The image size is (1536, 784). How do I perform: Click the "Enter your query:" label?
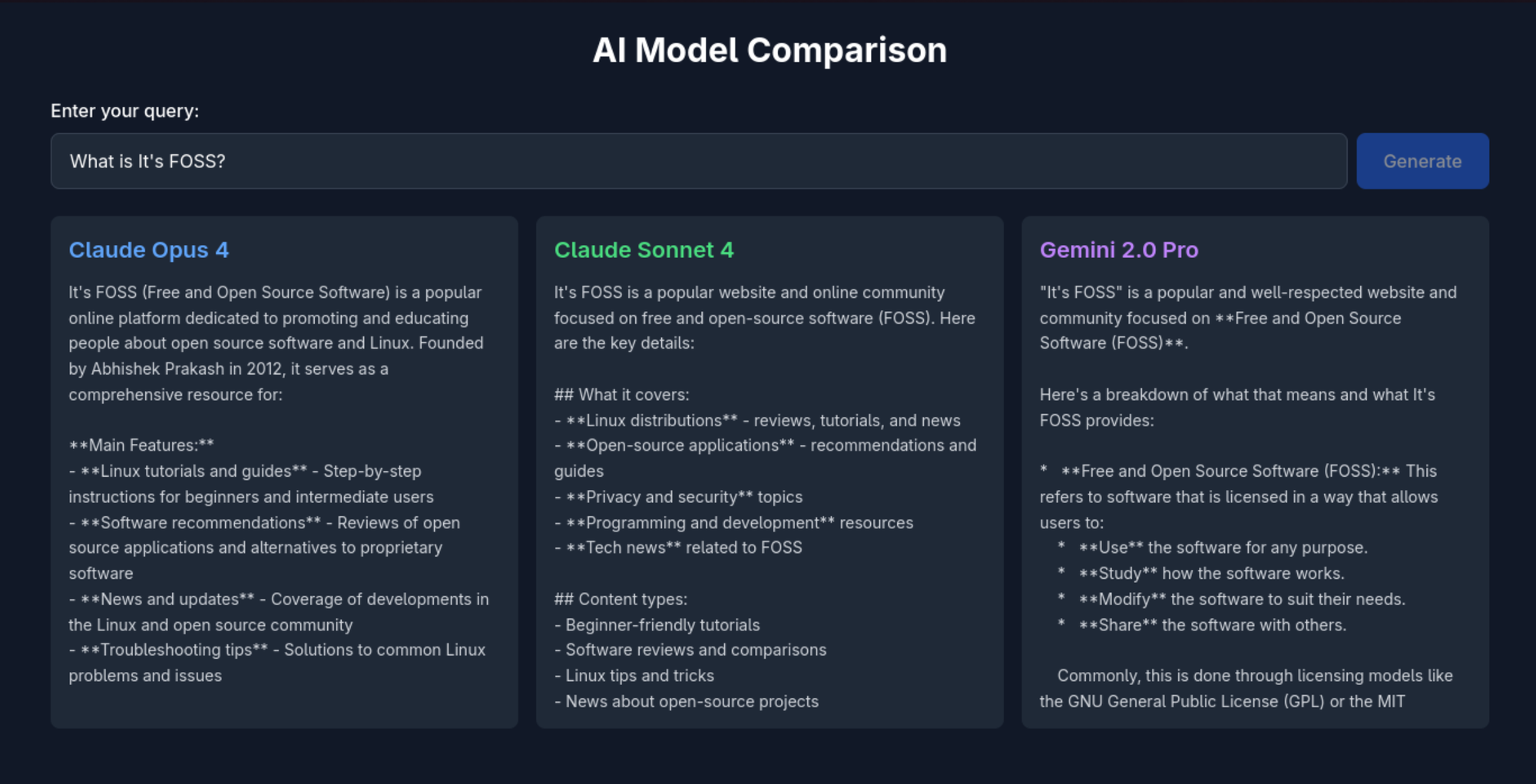tap(124, 111)
